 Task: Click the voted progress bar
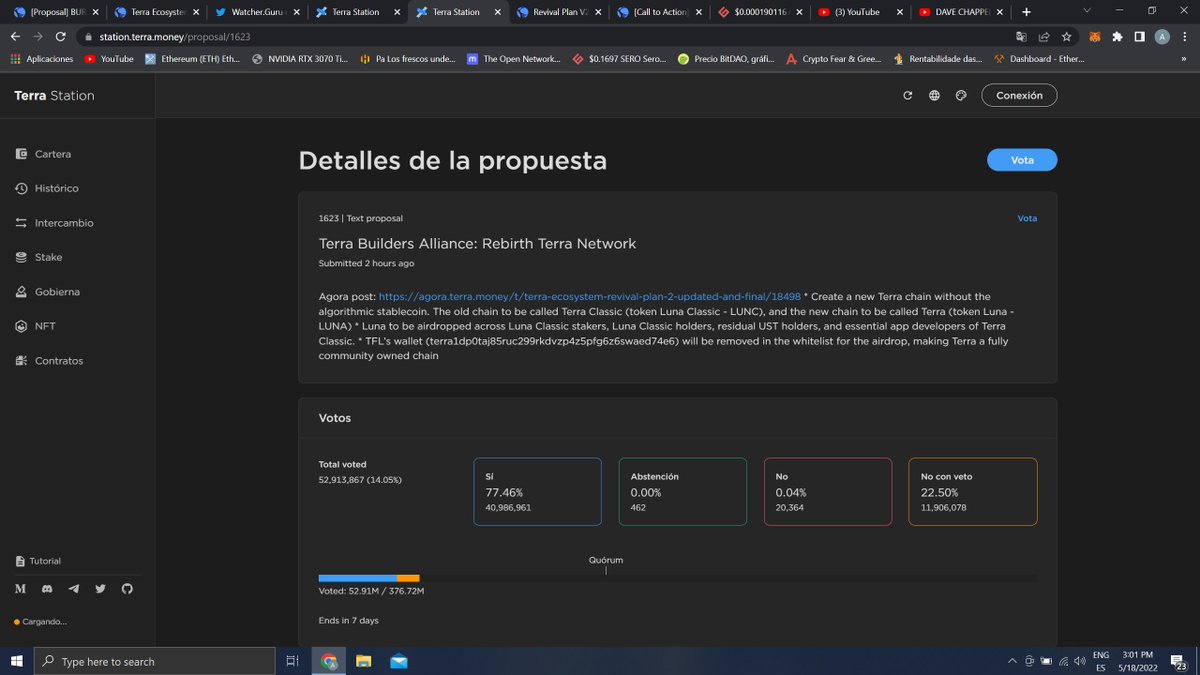tap(677, 578)
